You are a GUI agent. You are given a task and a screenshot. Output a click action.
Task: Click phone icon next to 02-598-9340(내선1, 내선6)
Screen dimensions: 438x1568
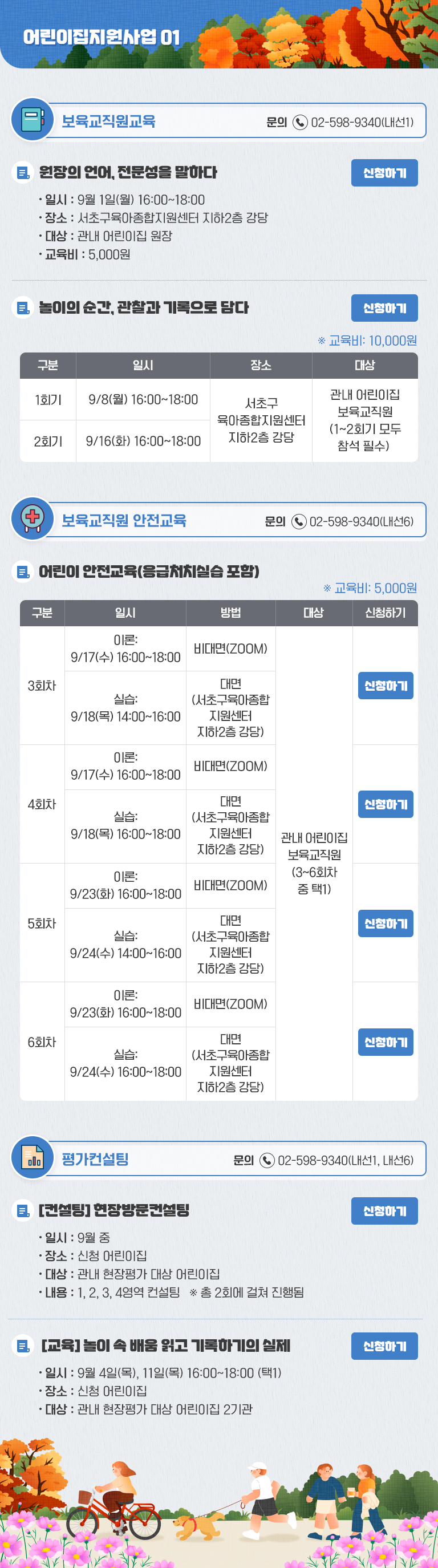tap(267, 1160)
